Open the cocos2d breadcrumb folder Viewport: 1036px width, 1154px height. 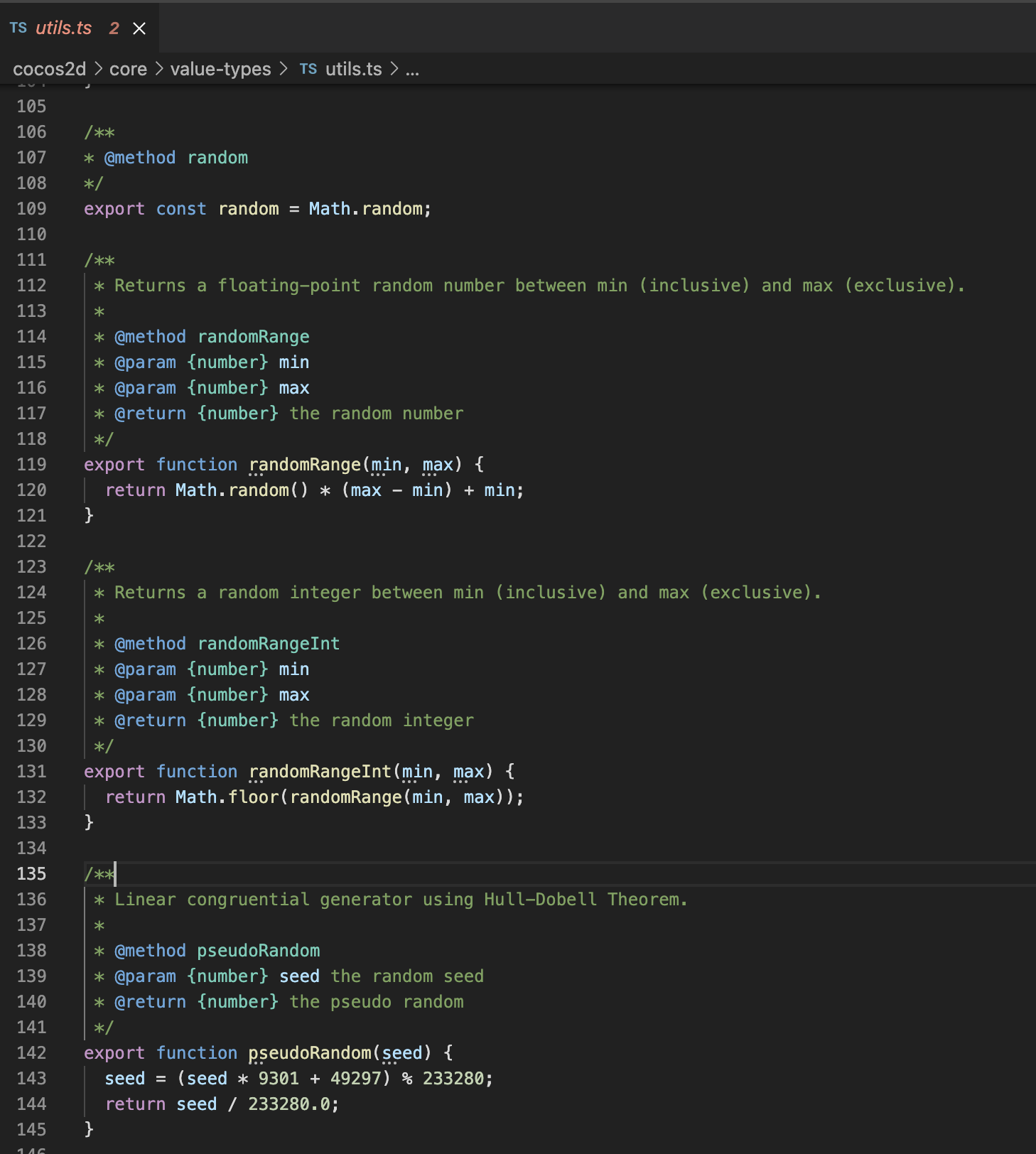pyautogui.click(x=49, y=69)
